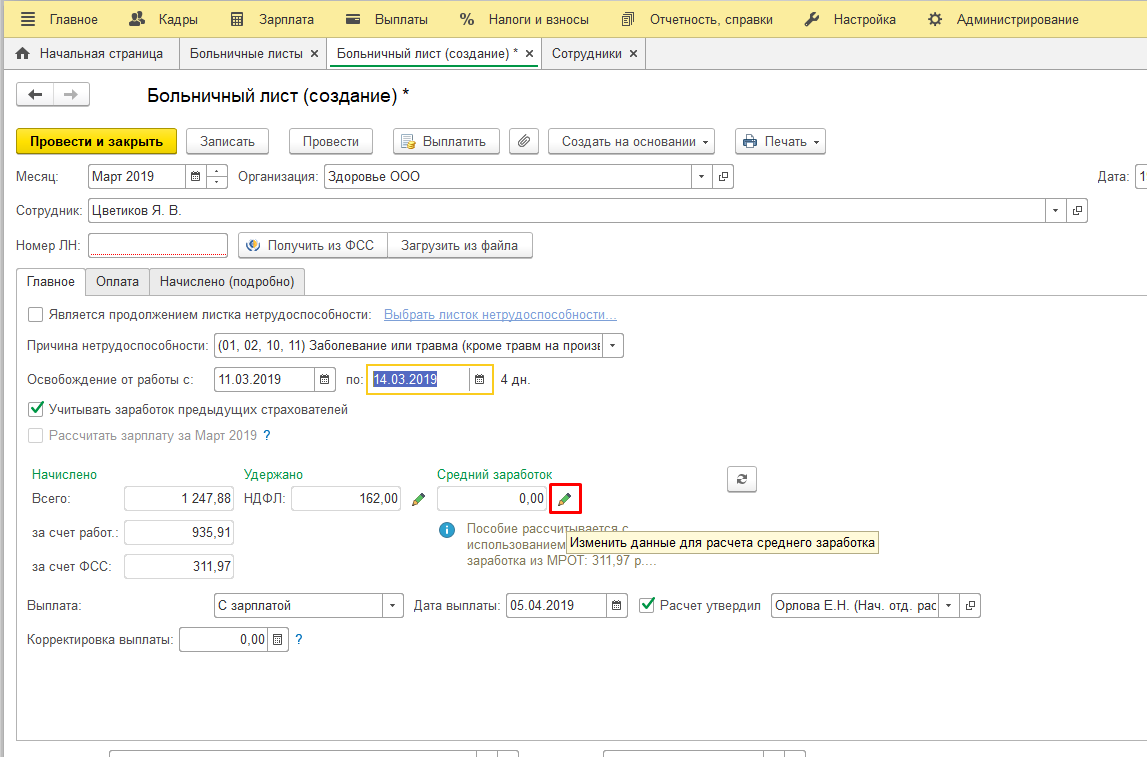Click the Корректировка выплаты input field

[224, 639]
